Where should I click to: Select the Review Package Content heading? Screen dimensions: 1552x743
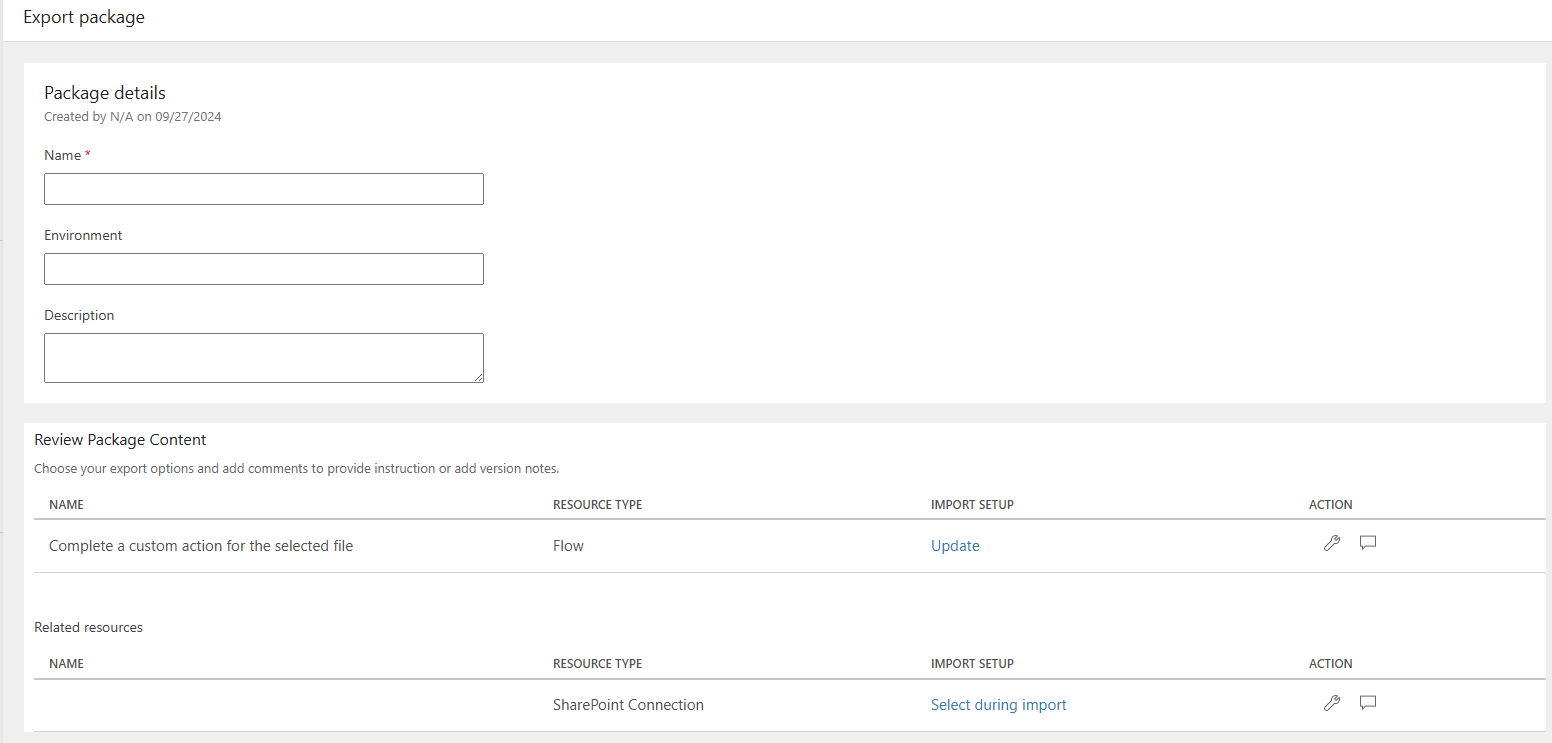[x=120, y=440]
